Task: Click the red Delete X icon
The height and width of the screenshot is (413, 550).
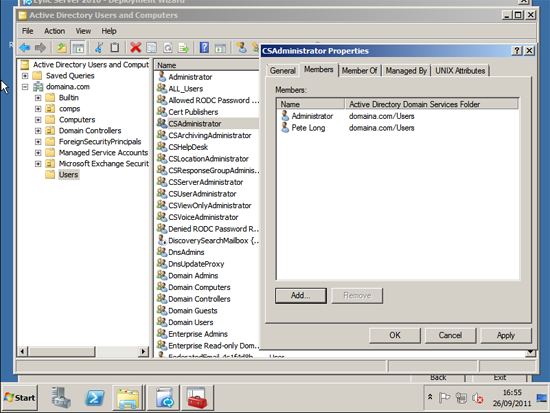Action: coord(135,47)
